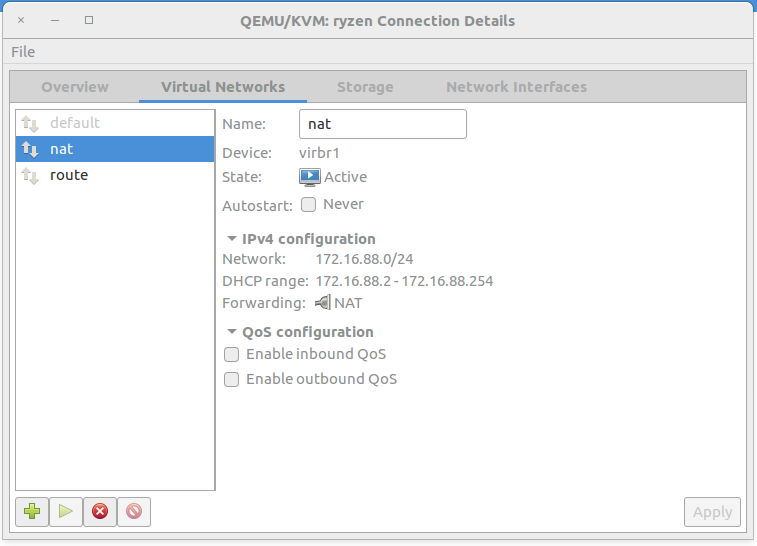
Task: Switch to the Overview tab
Action: (75, 87)
